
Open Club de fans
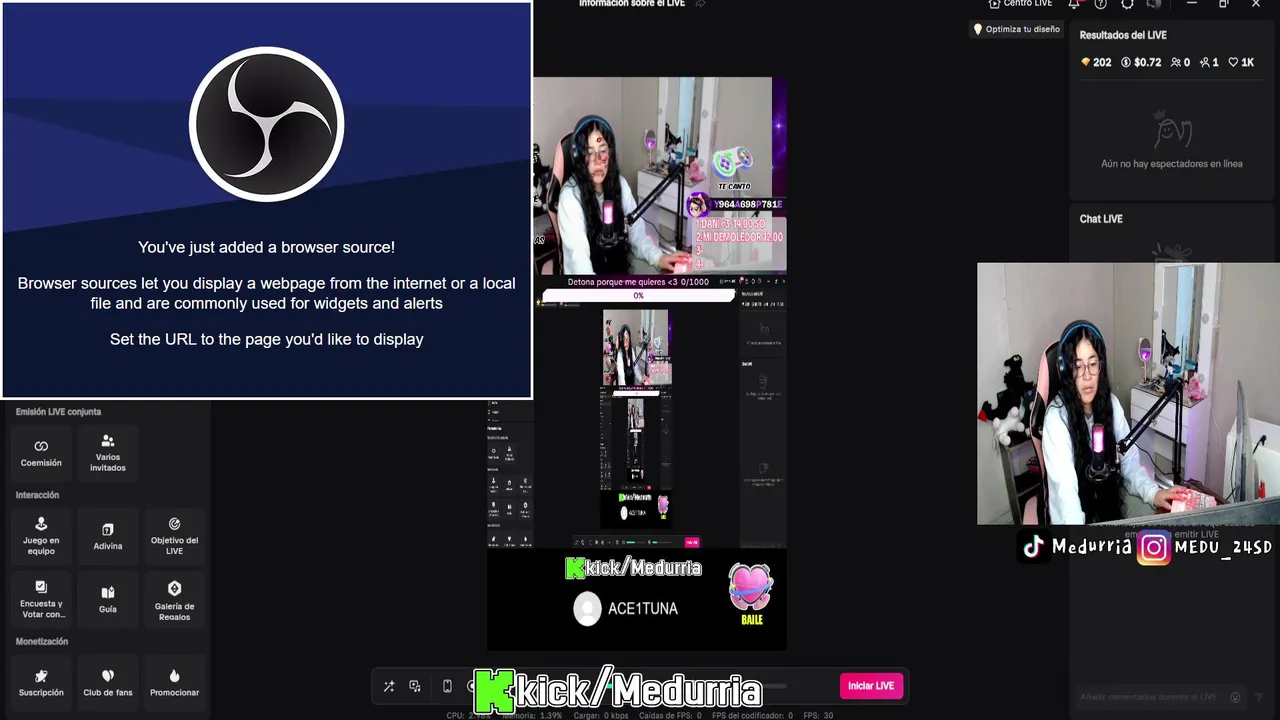(108, 683)
